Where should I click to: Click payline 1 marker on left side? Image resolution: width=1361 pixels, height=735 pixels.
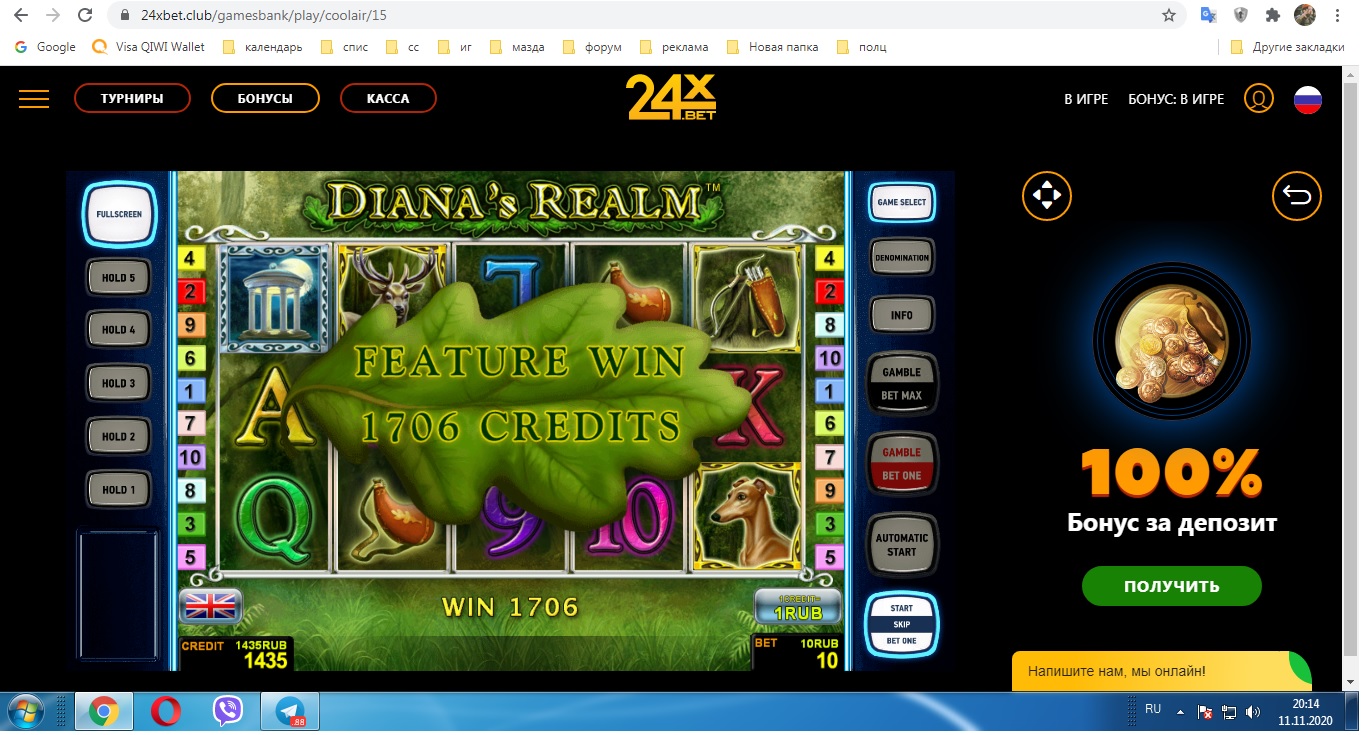pyautogui.click(x=190, y=390)
